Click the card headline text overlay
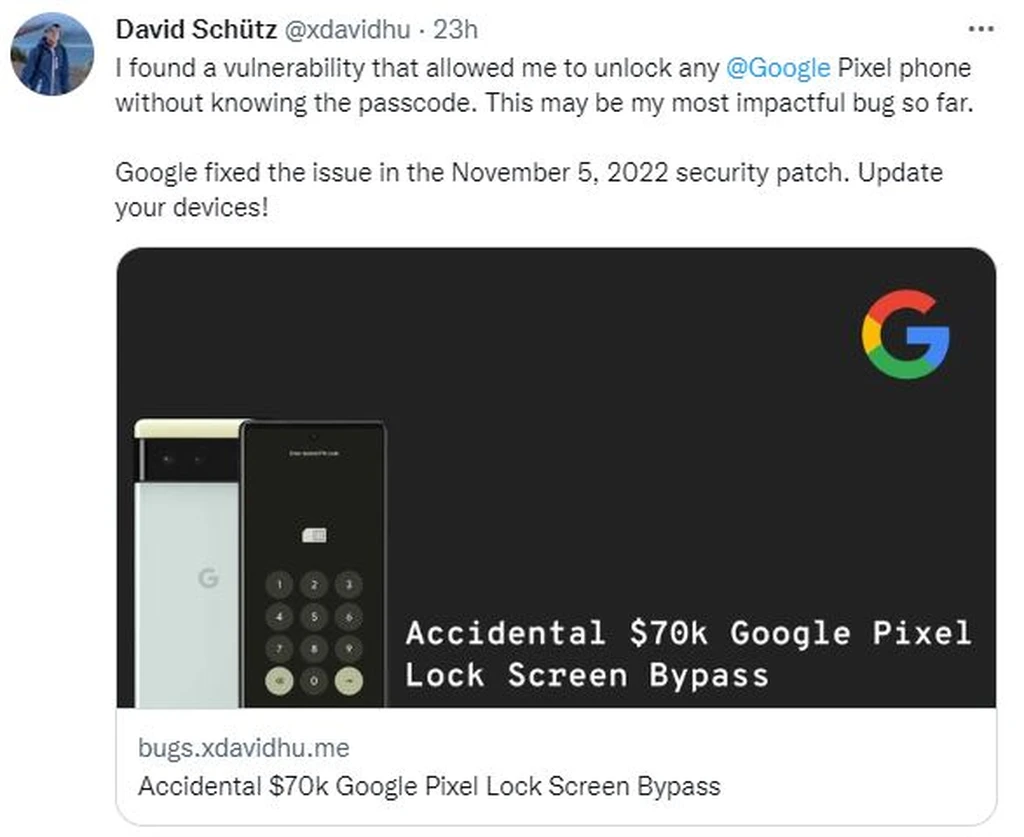1024x837 pixels. (688, 654)
